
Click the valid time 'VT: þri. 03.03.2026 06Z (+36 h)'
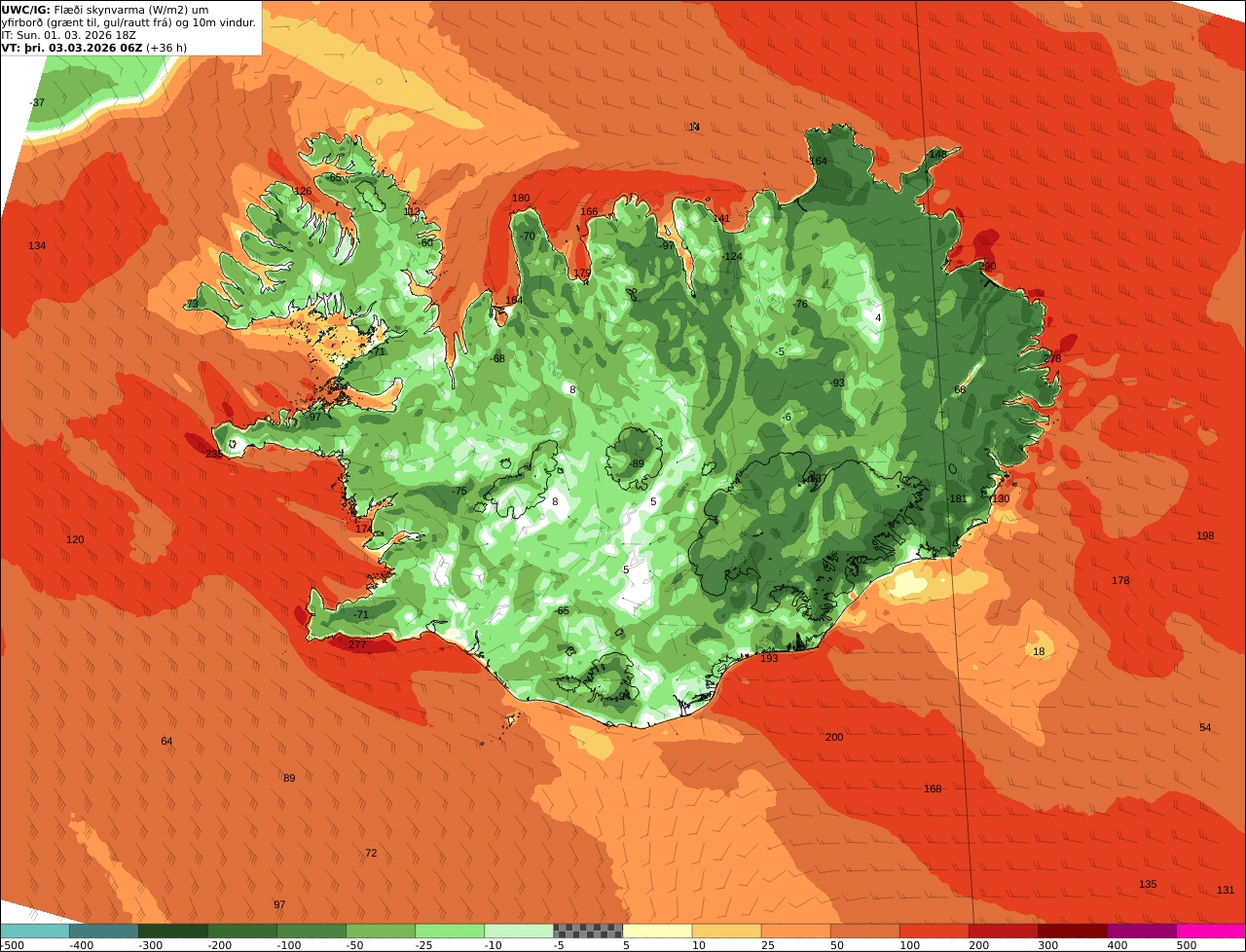point(94,48)
